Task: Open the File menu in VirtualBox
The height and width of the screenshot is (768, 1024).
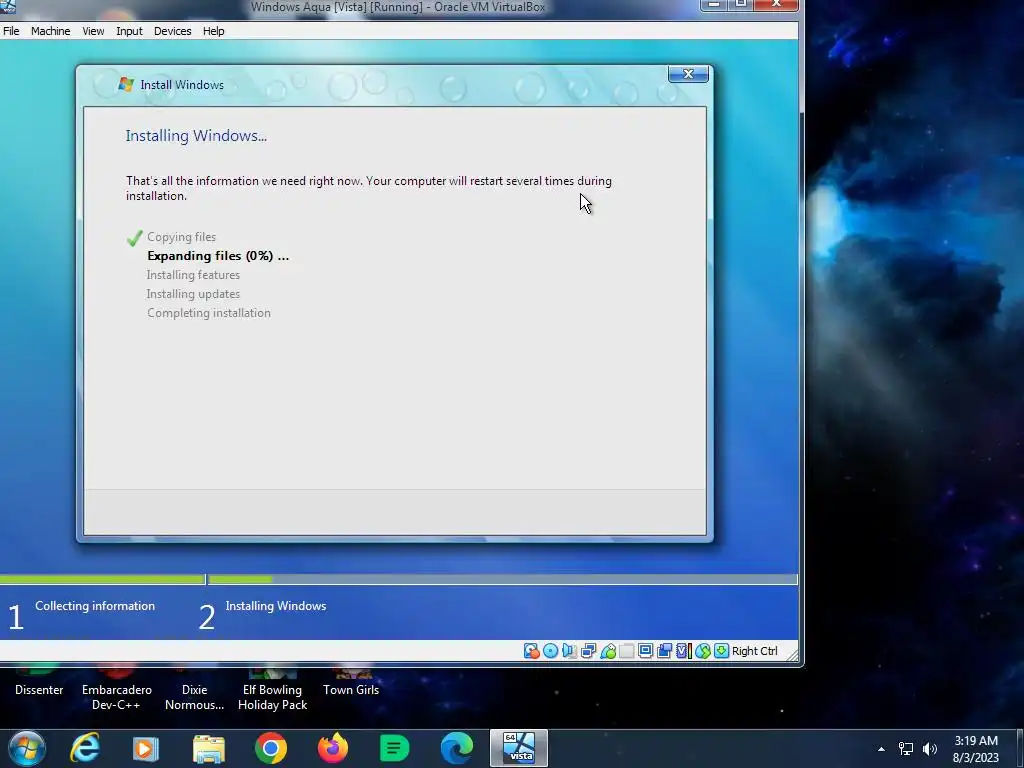Action: click(x=11, y=31)
